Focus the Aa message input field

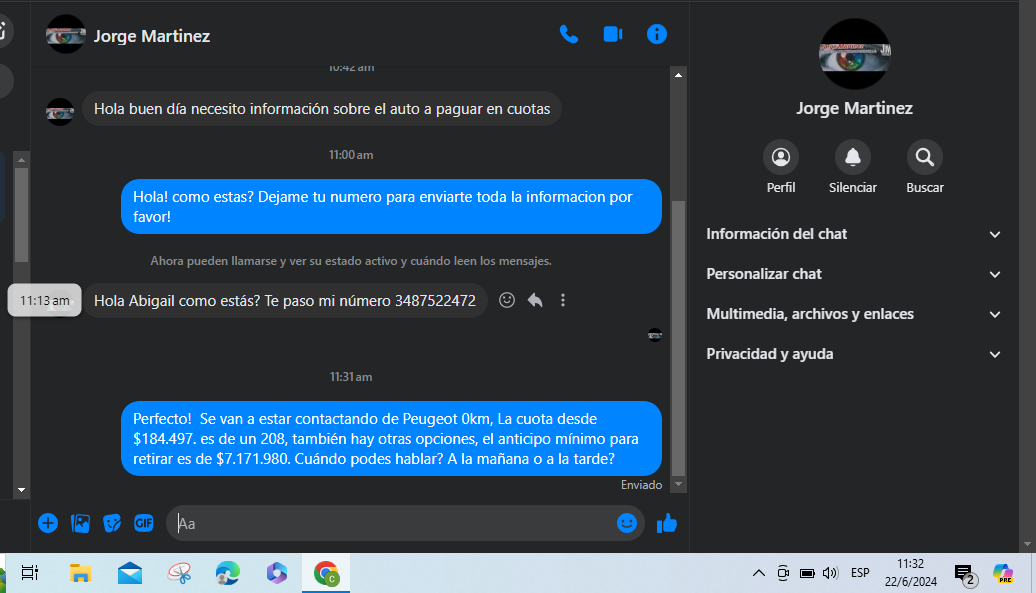coord(390,522)
